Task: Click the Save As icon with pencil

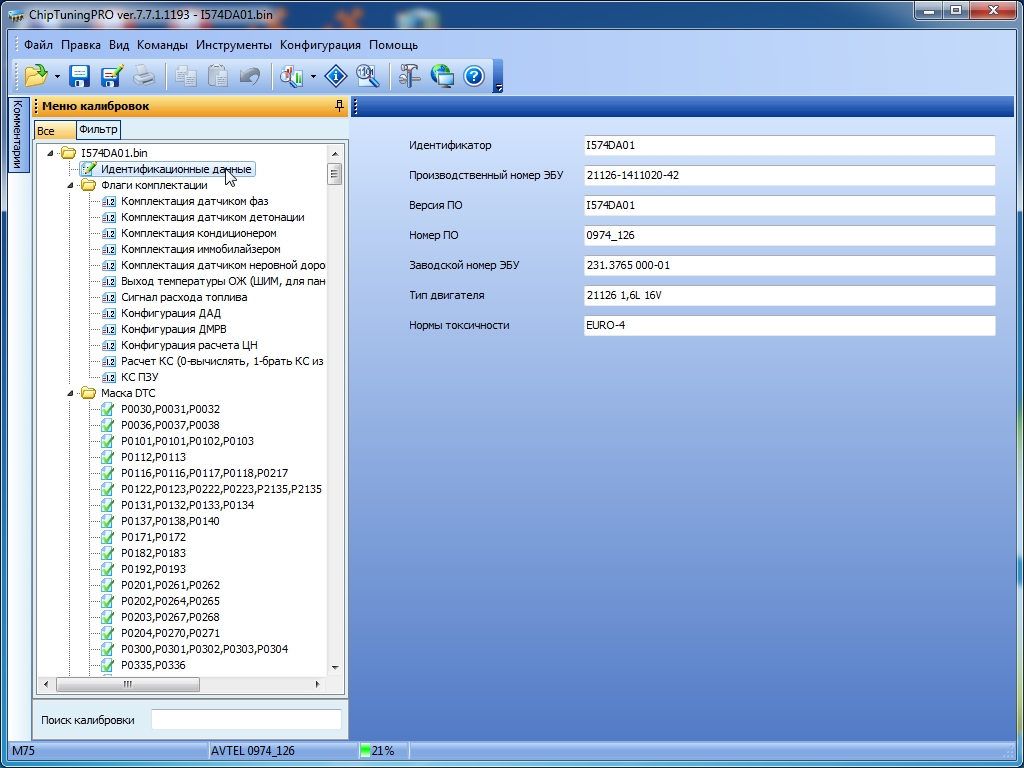Action: pos(111,75)
